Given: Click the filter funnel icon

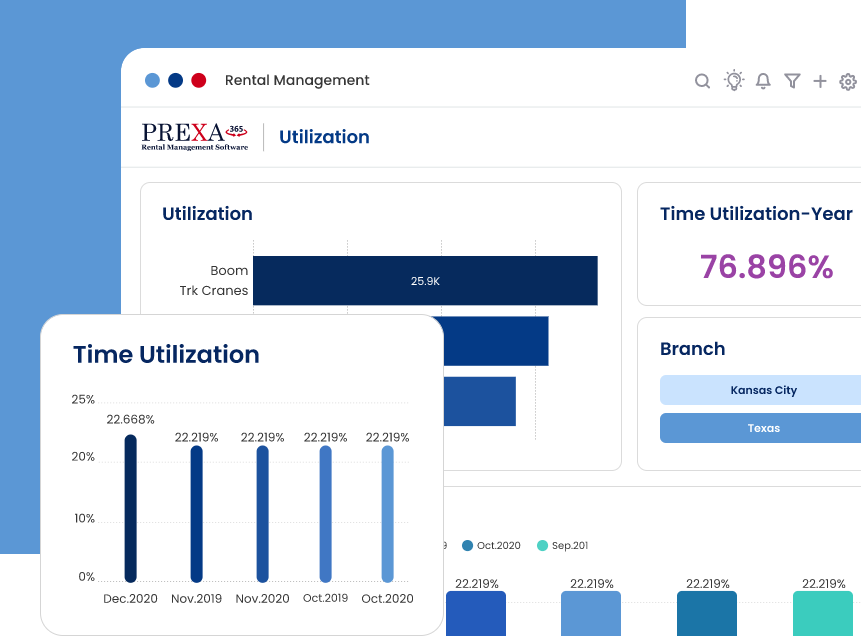Looking at the screenshot, I should 792,81.
